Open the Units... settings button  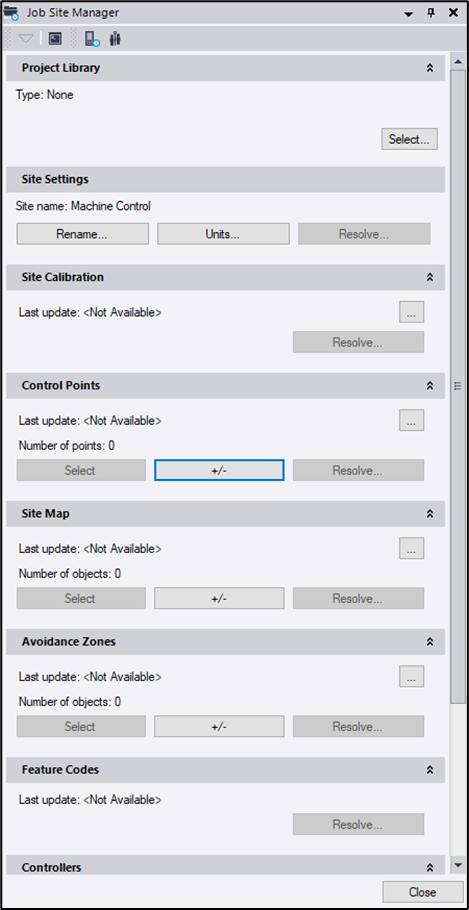point(223,234)
